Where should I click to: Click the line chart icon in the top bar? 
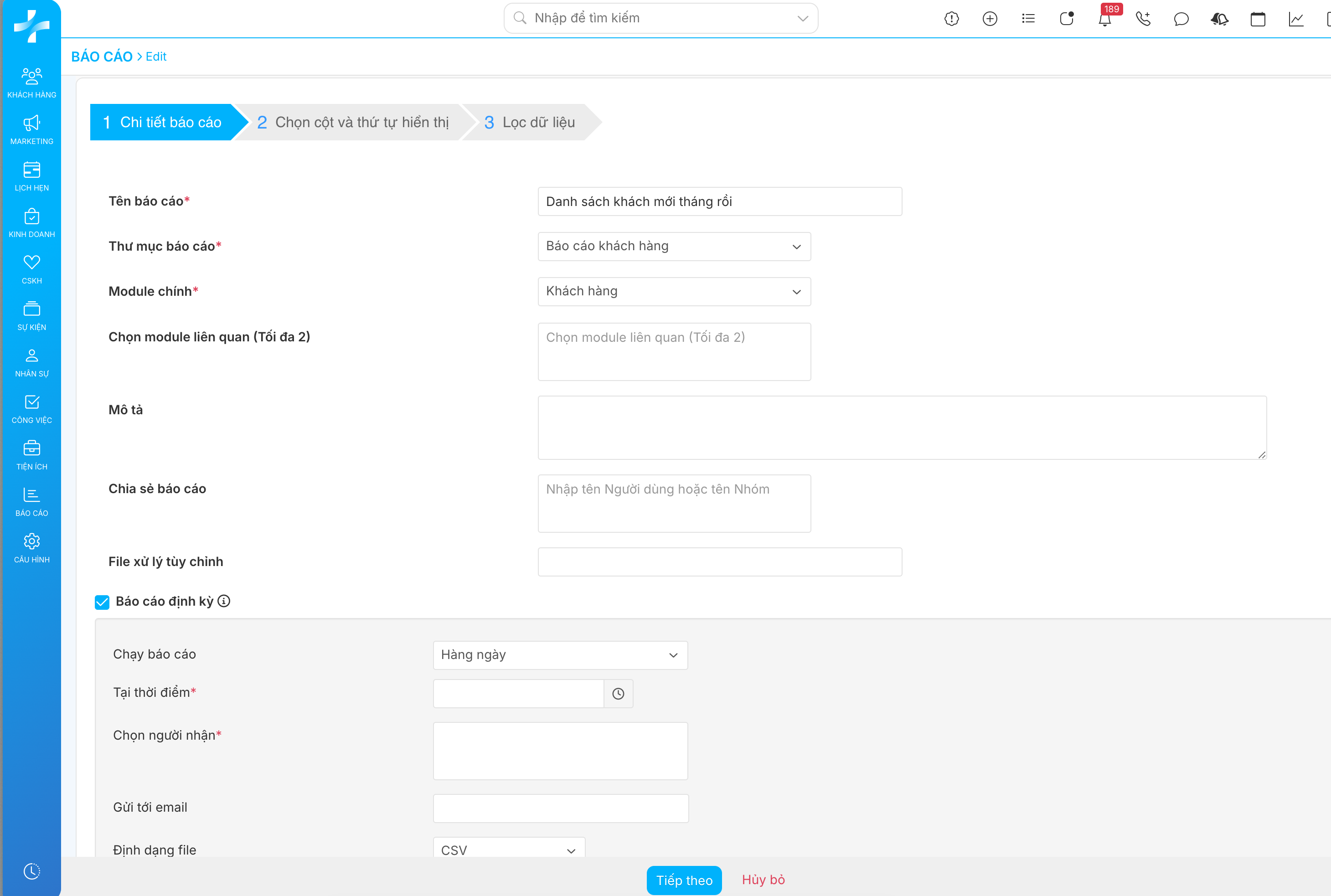coord(1295,19)
